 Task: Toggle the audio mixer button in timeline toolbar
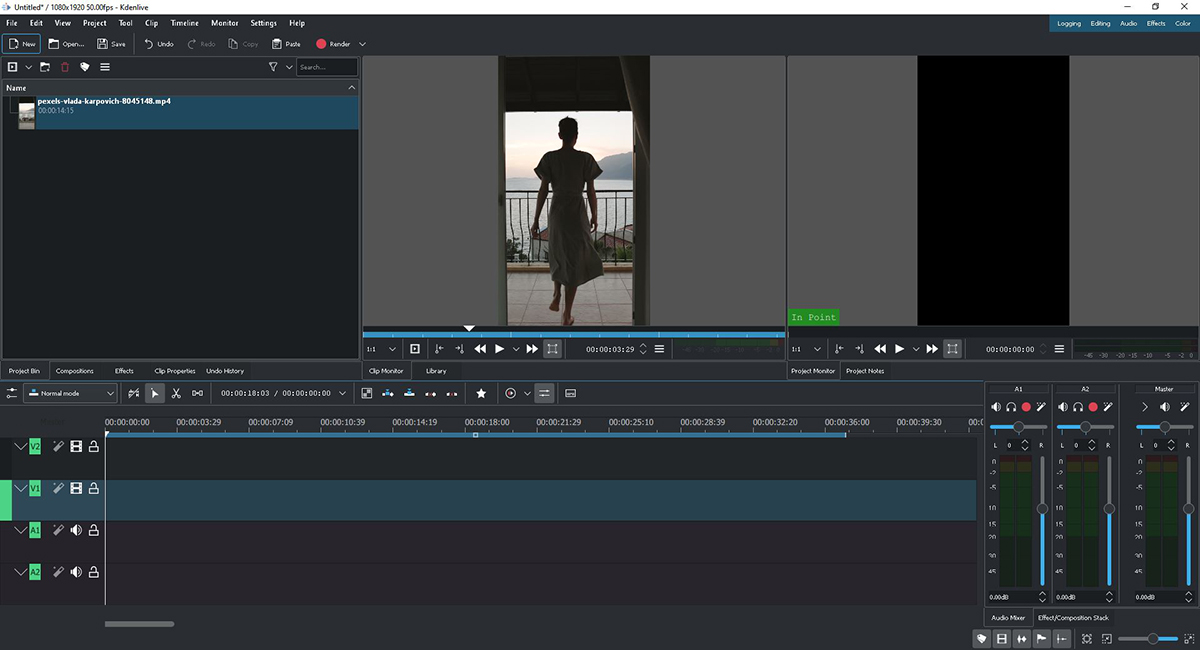pyautogui.click(x=544, y=393)
